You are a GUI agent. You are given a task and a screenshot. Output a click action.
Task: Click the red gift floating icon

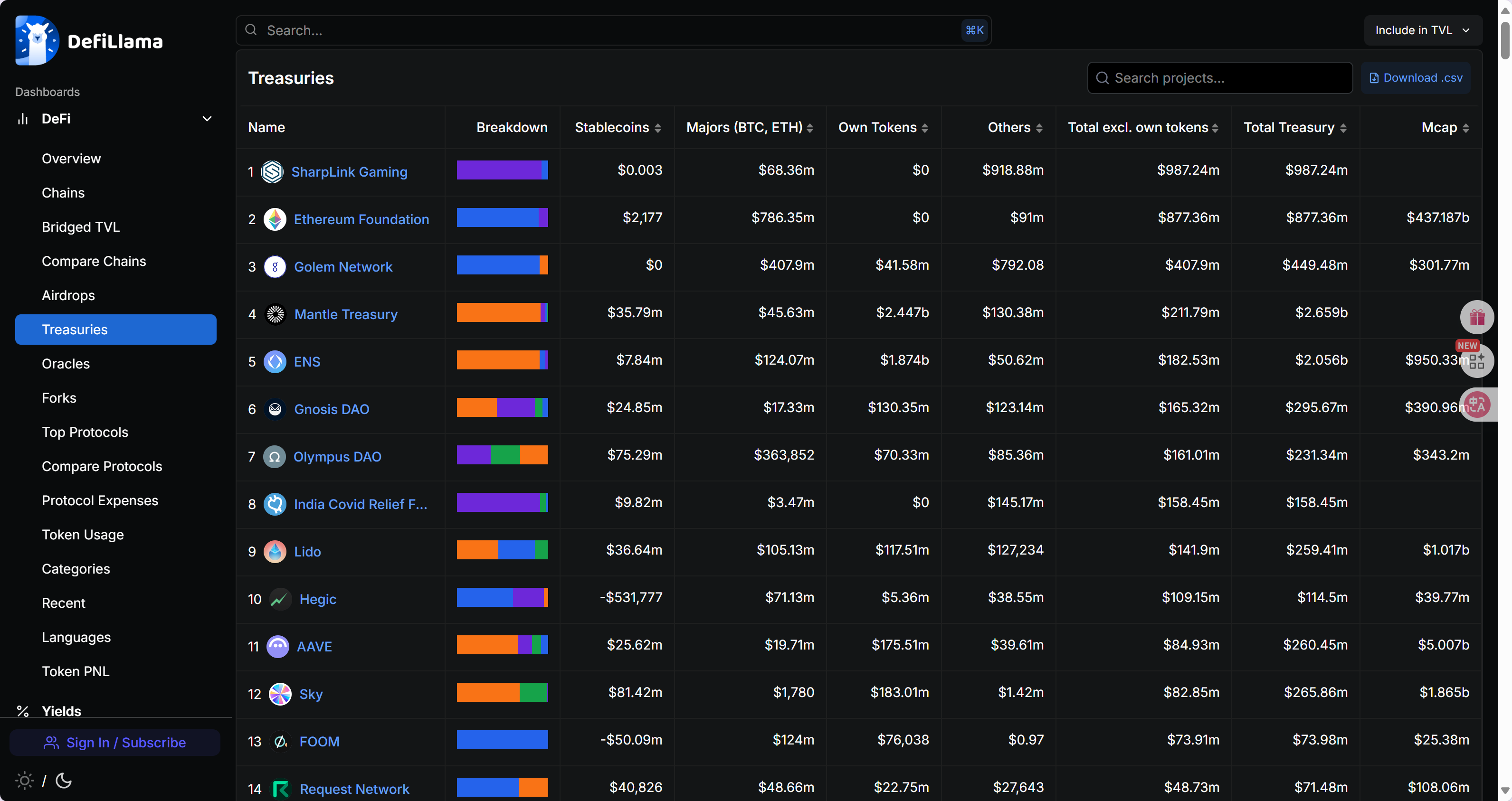tap(1477, 318)
